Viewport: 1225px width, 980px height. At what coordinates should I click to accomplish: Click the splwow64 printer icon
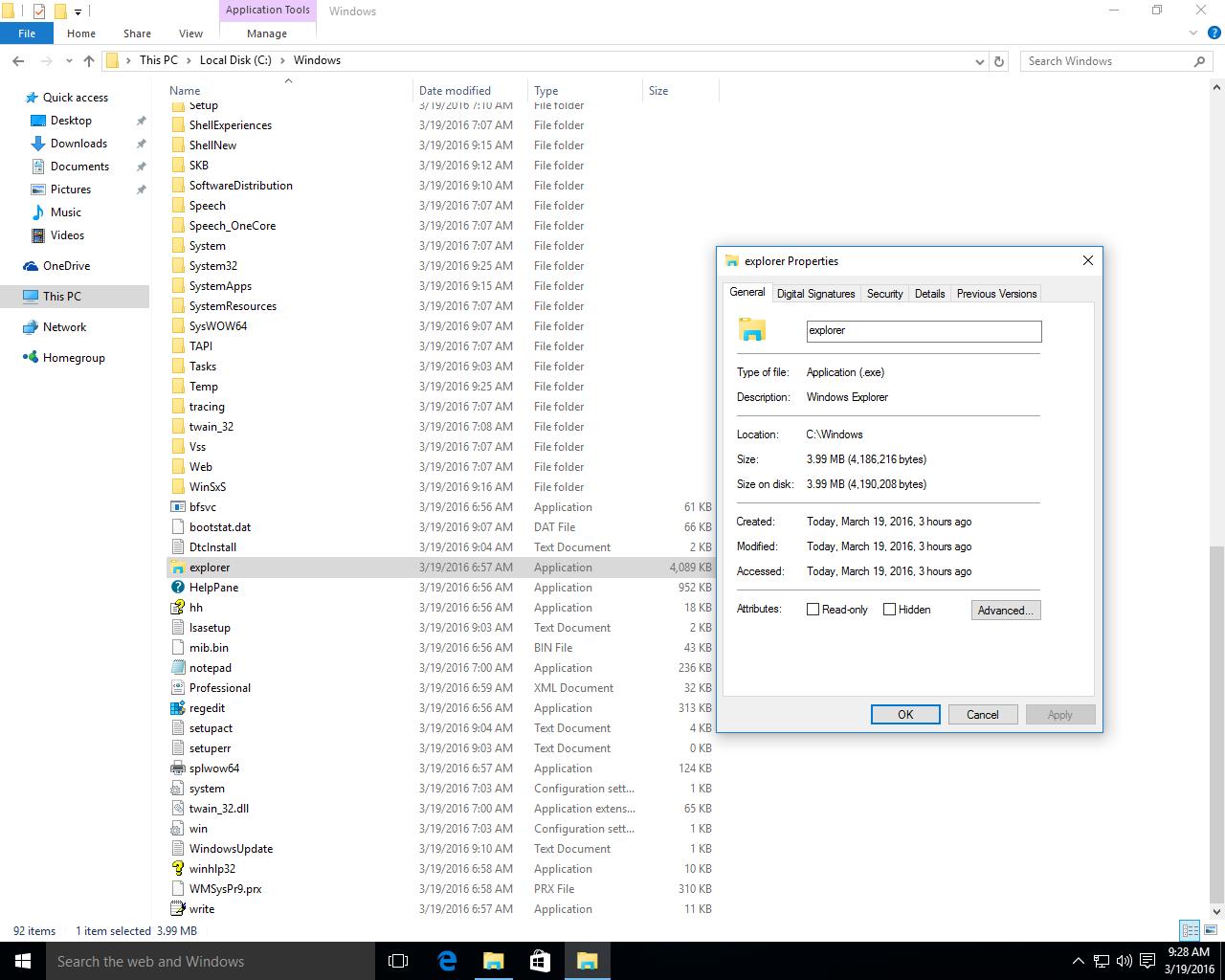pos(177,768)
